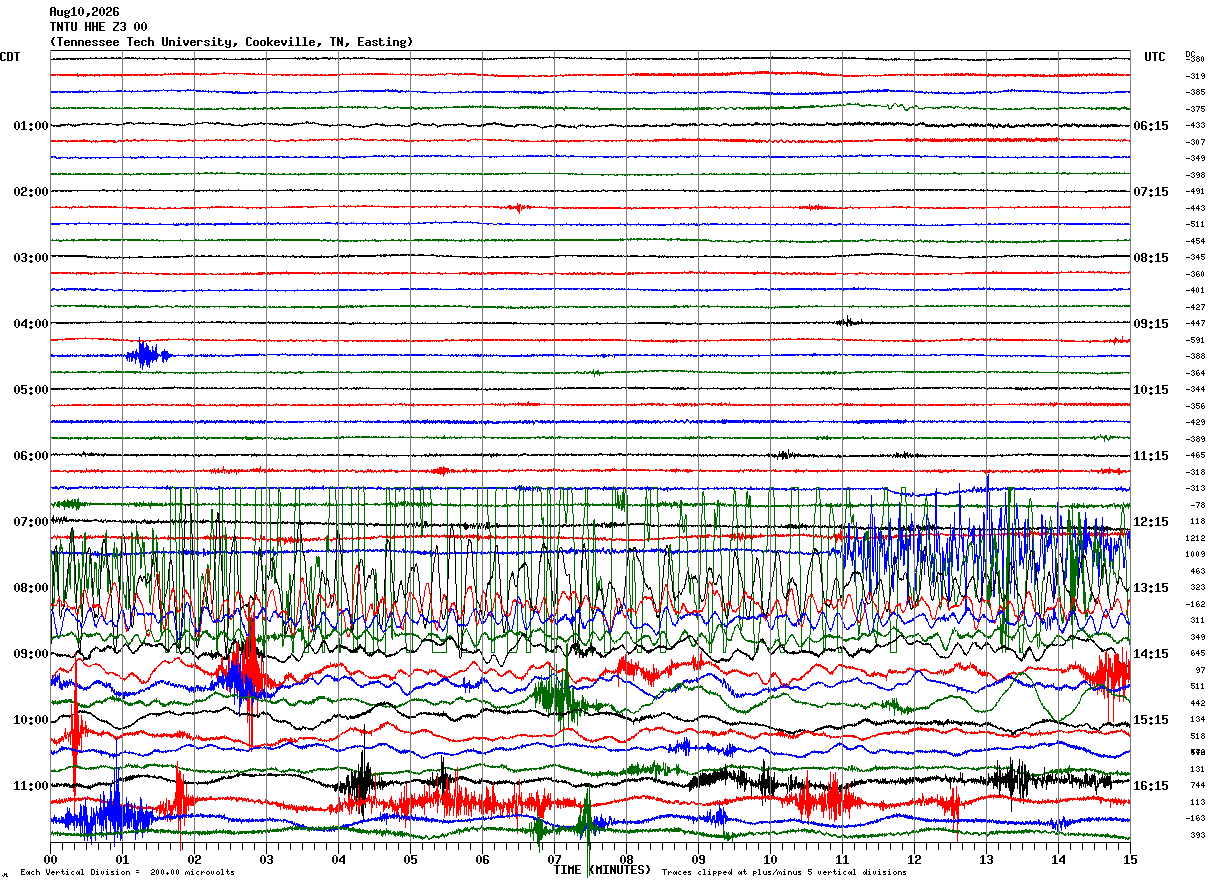Click minute 15 on the time axis
This screenshot has height=886, width=1210.
pos(1130,859)
